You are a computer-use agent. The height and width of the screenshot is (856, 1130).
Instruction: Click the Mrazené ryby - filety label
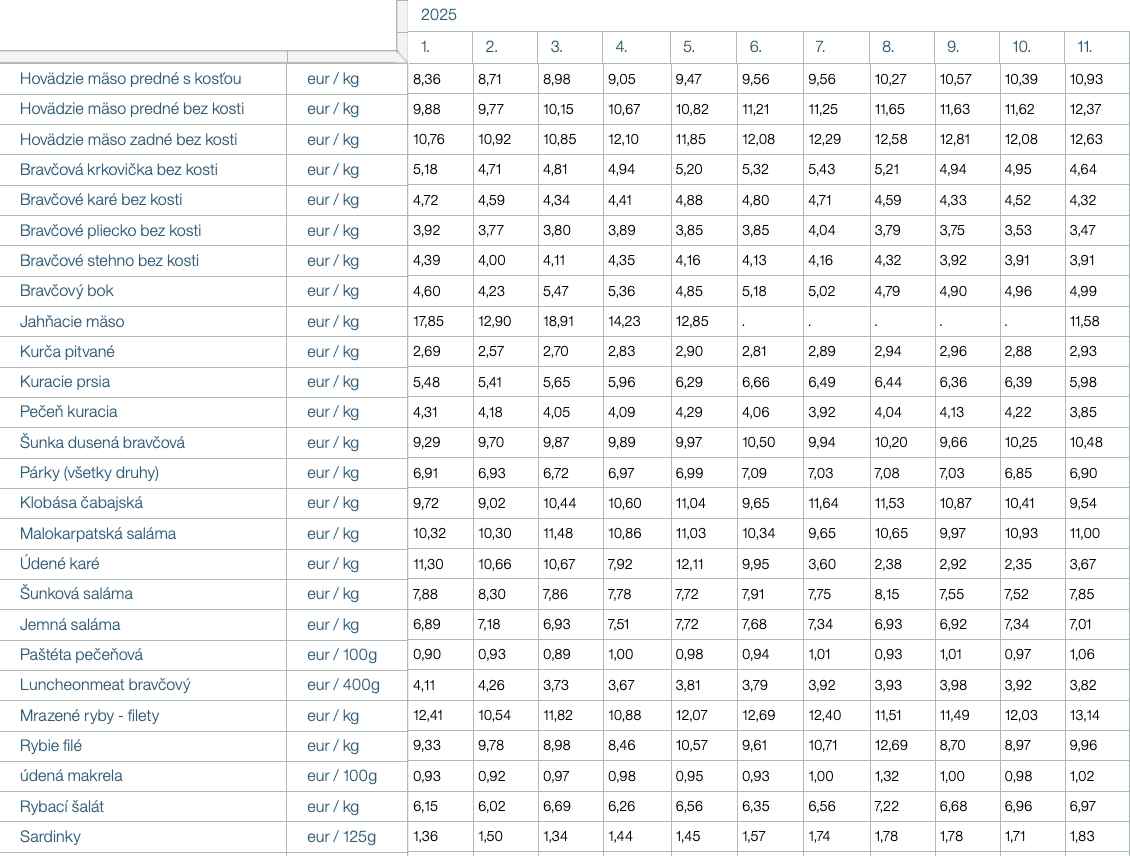[89, 716]
